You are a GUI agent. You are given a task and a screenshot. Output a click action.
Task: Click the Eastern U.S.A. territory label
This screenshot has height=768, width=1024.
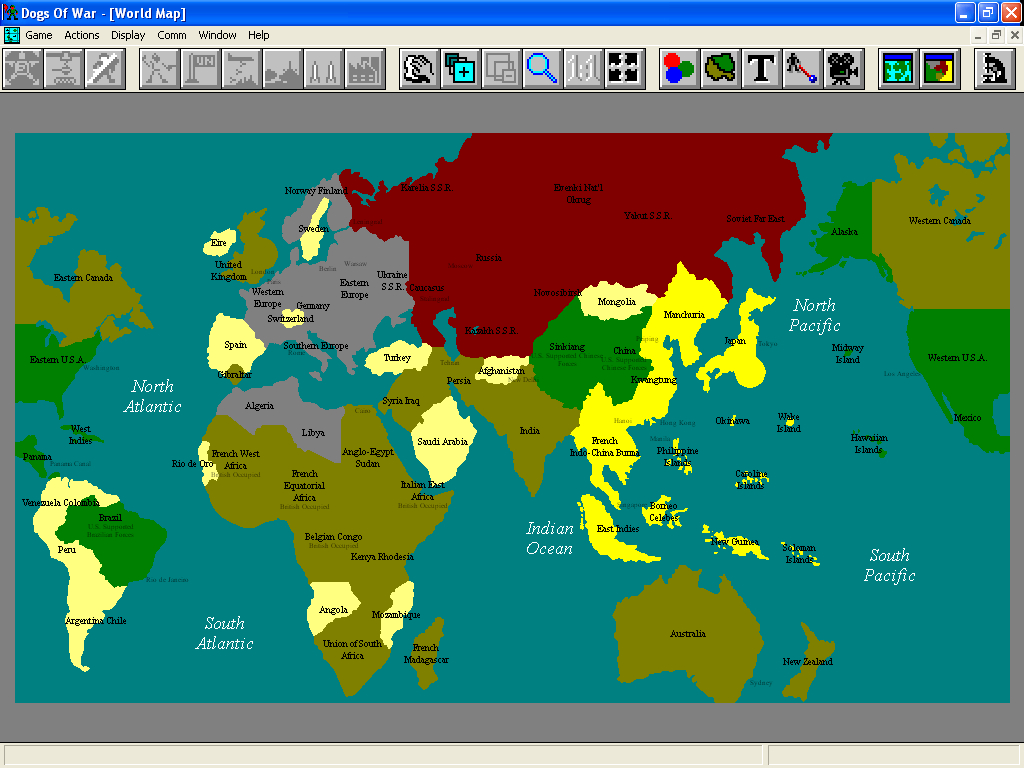coord(57,360)
